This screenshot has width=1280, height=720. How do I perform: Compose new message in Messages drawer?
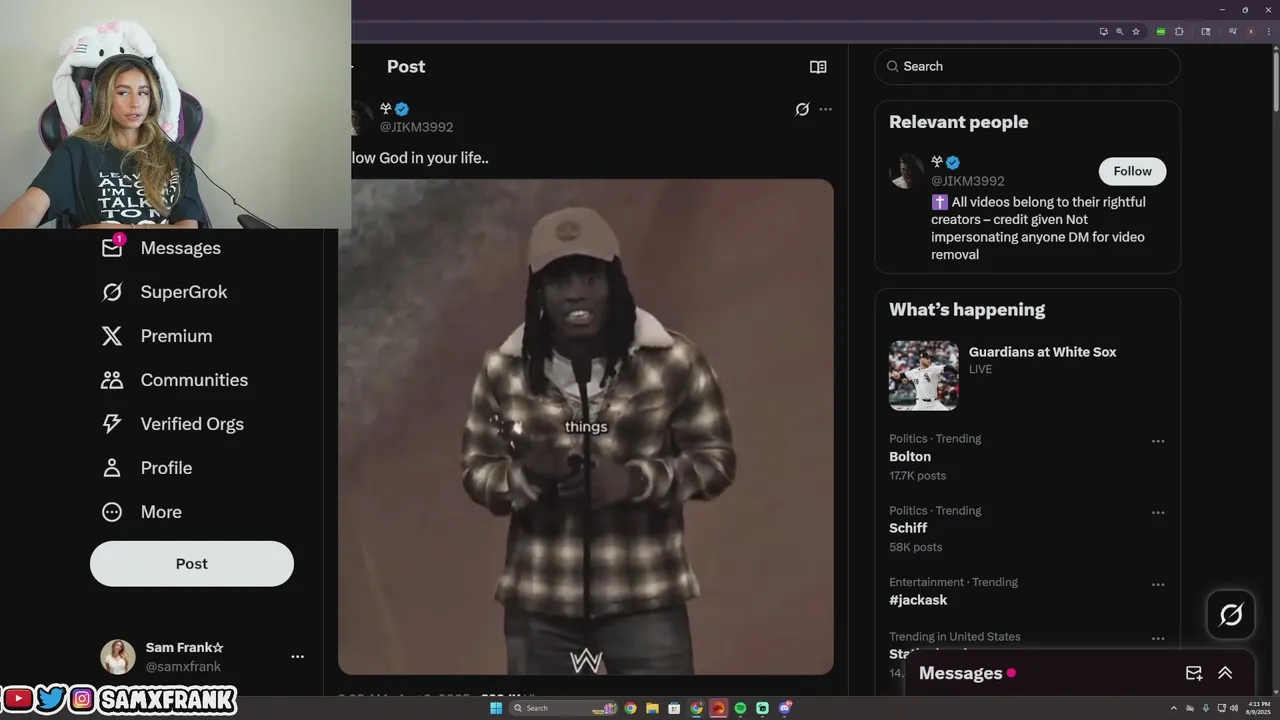coord(1194,673)
